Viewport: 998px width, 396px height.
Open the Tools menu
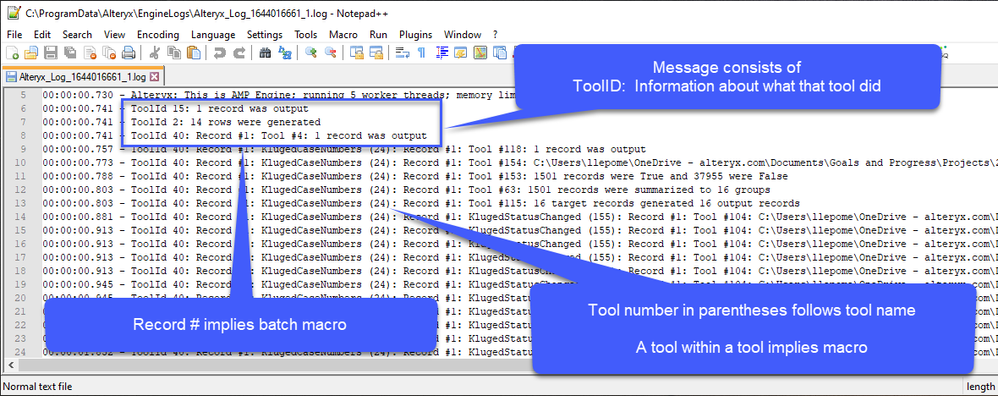(306, 34)
